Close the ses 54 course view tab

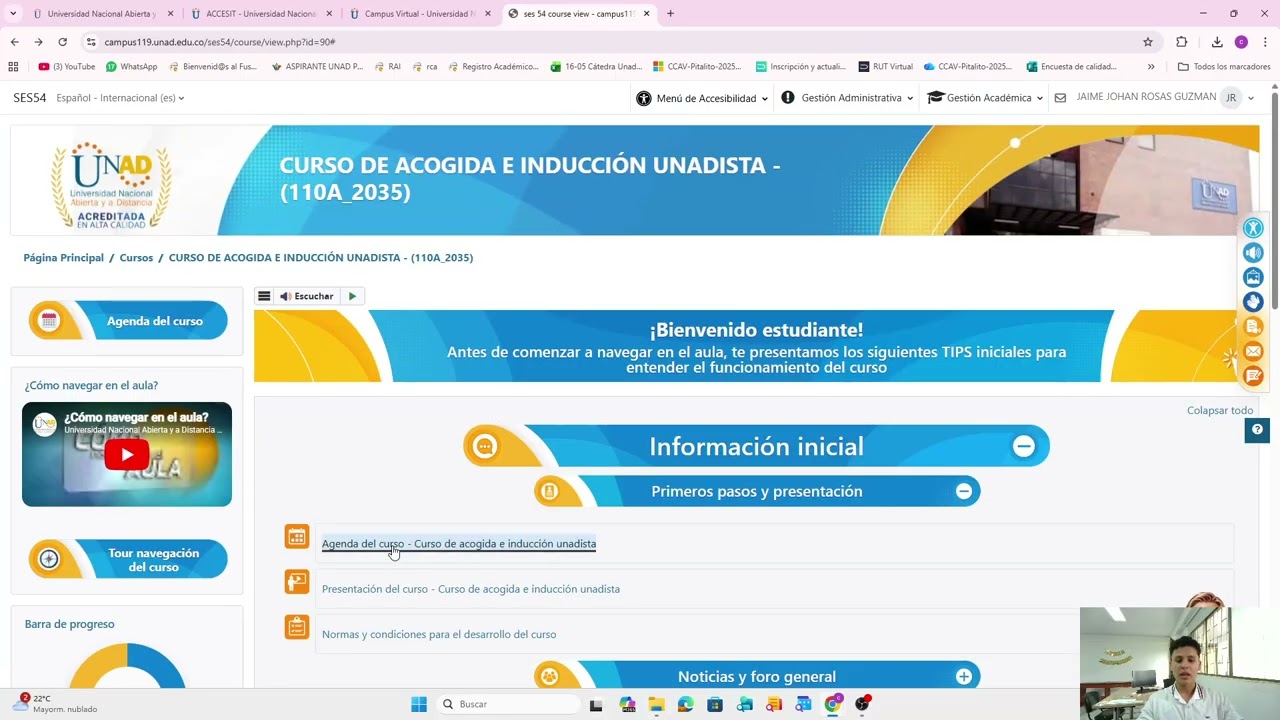[646, 14]
